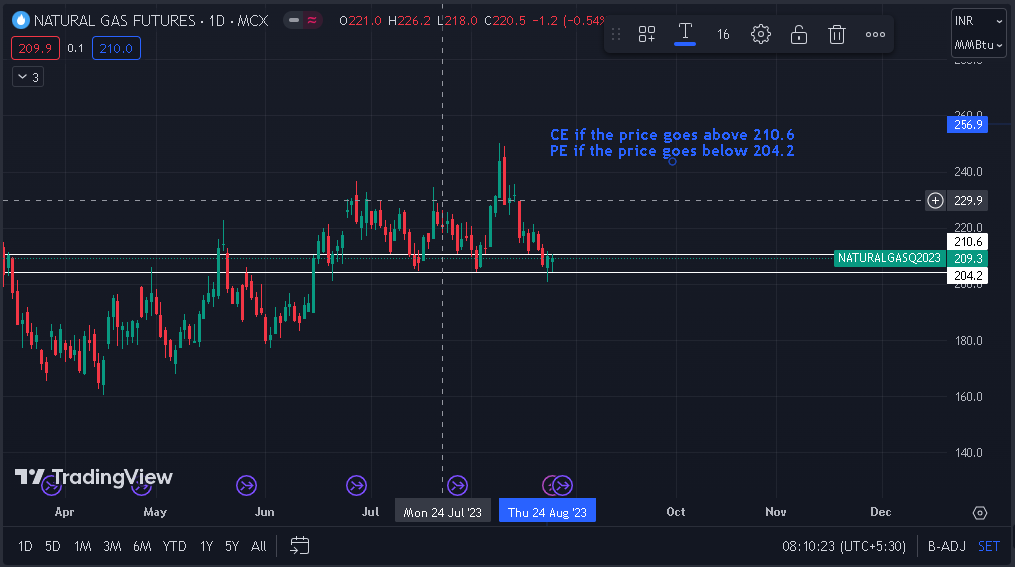Click contract rollover marker near June

coord(246,485)
